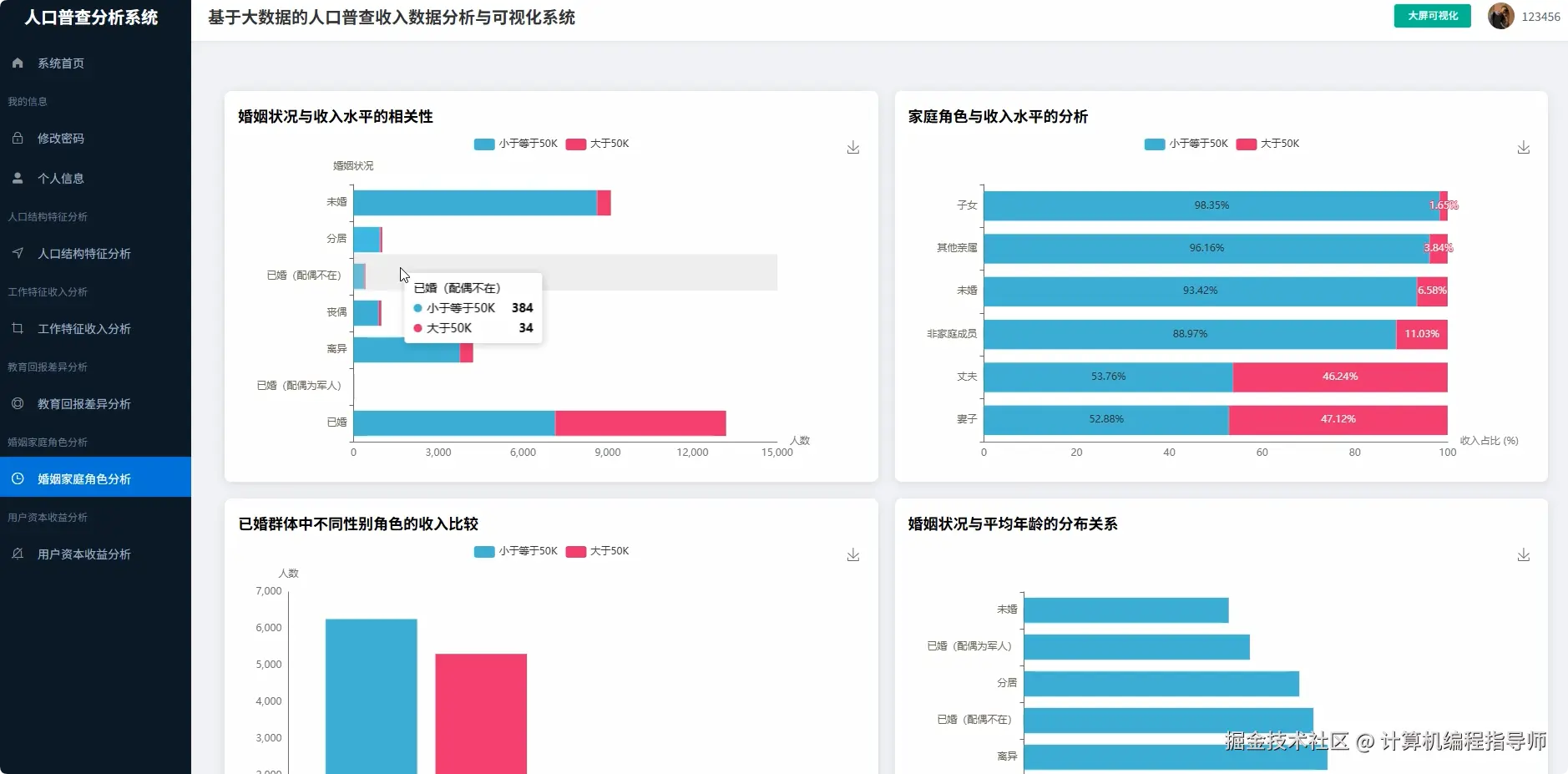
Task: Toggle 小于等于50K legend in 已婚群体 chart
Action: [x=515, y=551]
